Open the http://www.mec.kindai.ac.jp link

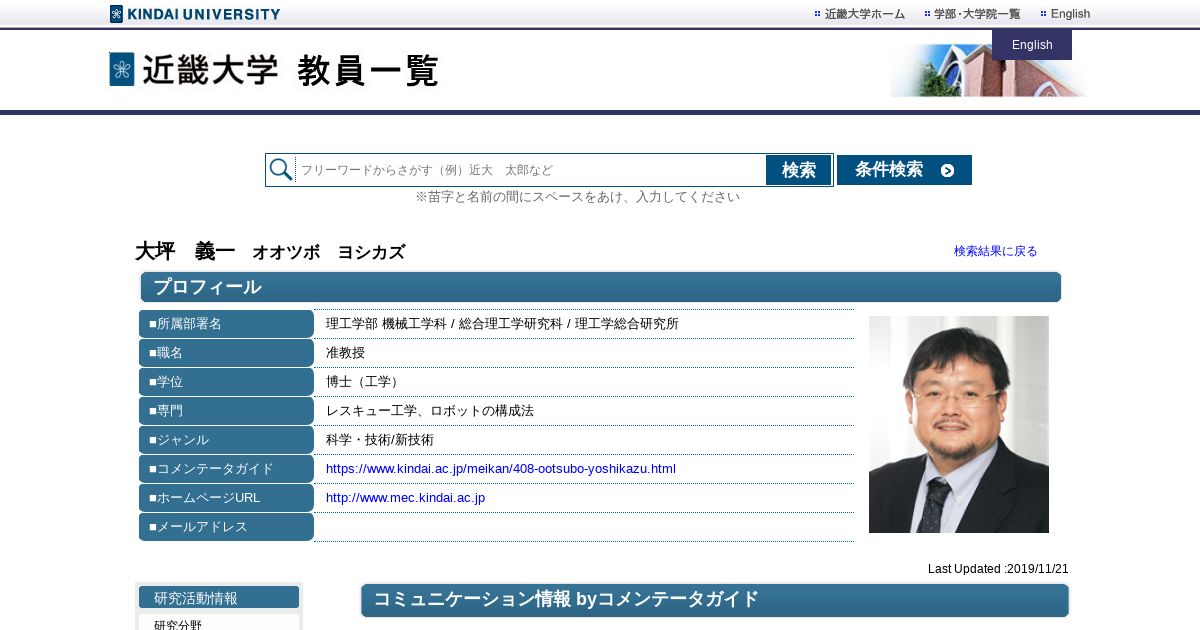click(405, 498)
